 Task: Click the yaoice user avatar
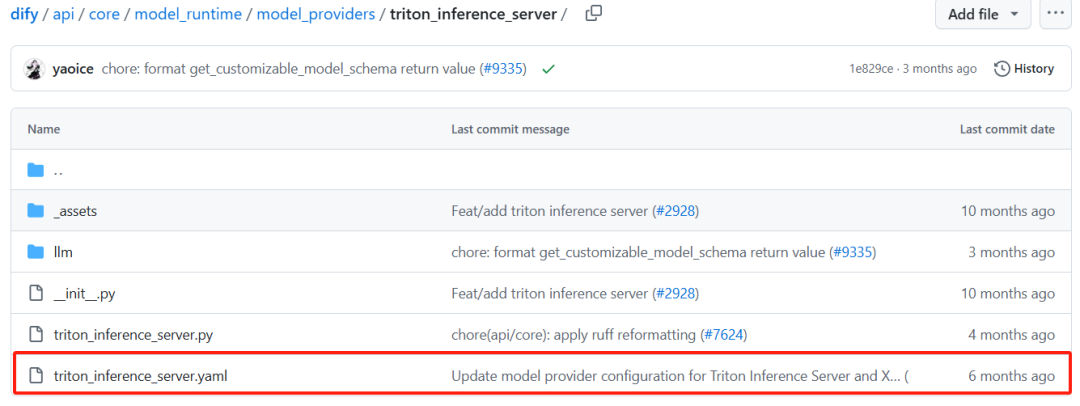point(34,69)
